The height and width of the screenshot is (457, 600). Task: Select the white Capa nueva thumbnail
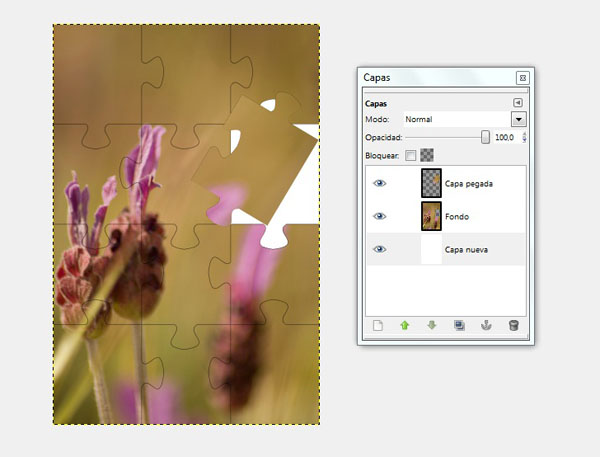coord(431,249)
